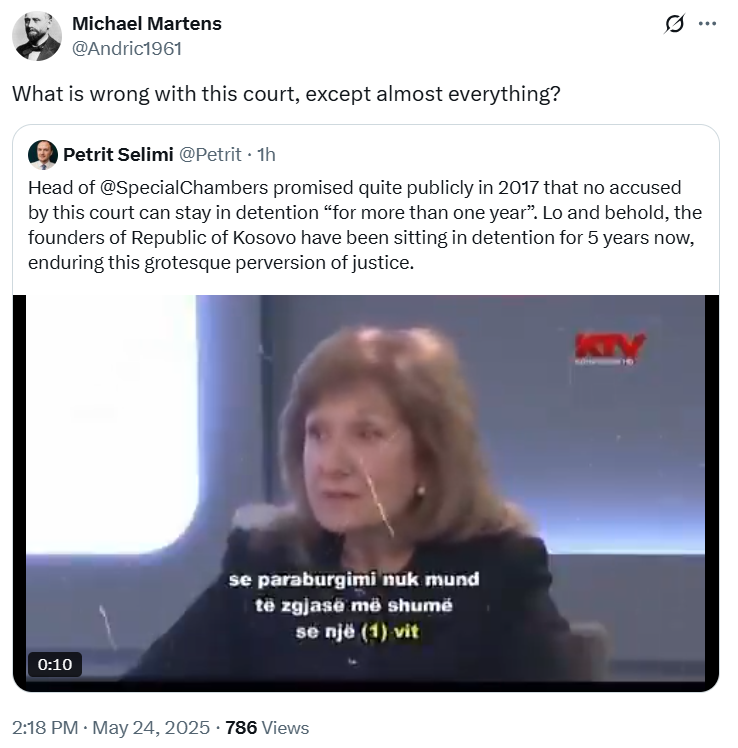
Task: Open Grok actions icon beside more options
Action: (674, 25)
